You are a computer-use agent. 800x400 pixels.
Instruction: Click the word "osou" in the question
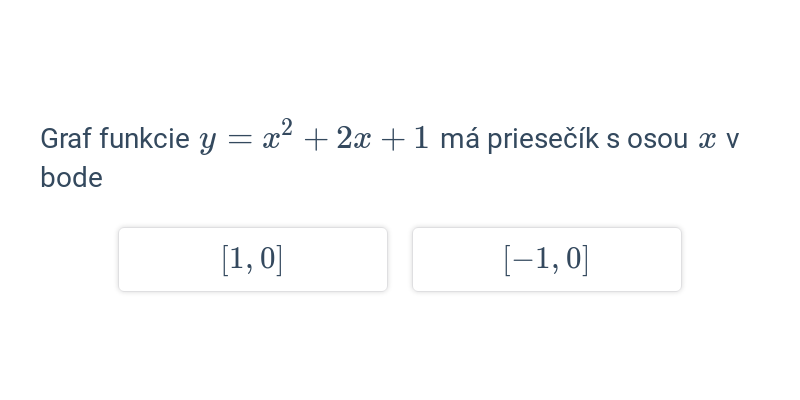[657, 140]
